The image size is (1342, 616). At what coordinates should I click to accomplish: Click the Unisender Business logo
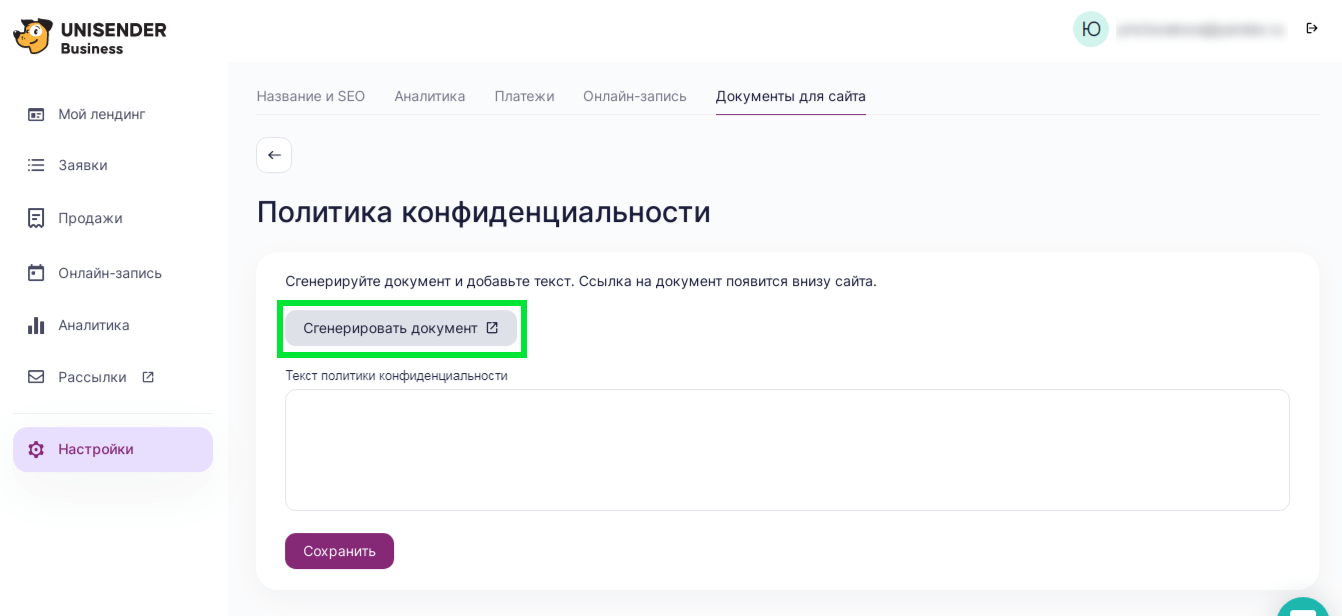click(89, 37)
